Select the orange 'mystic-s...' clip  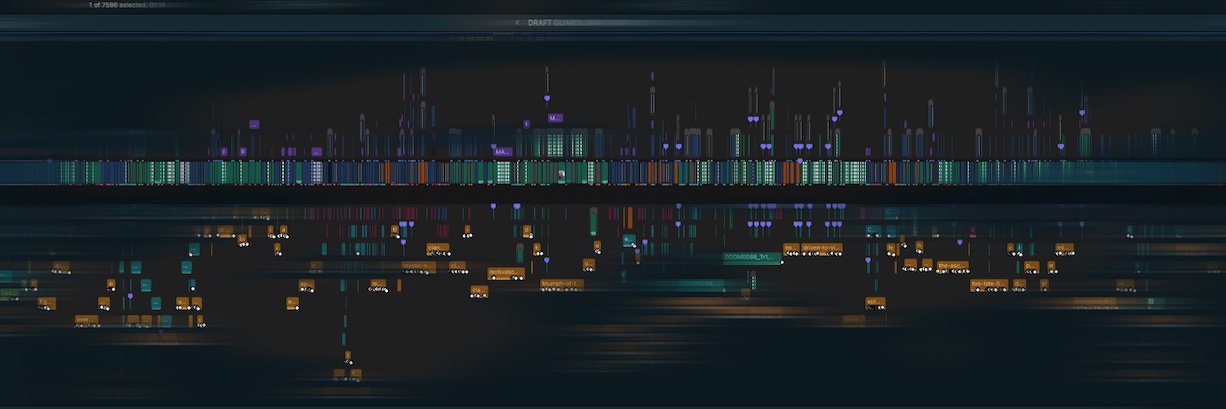coord(418,266)
